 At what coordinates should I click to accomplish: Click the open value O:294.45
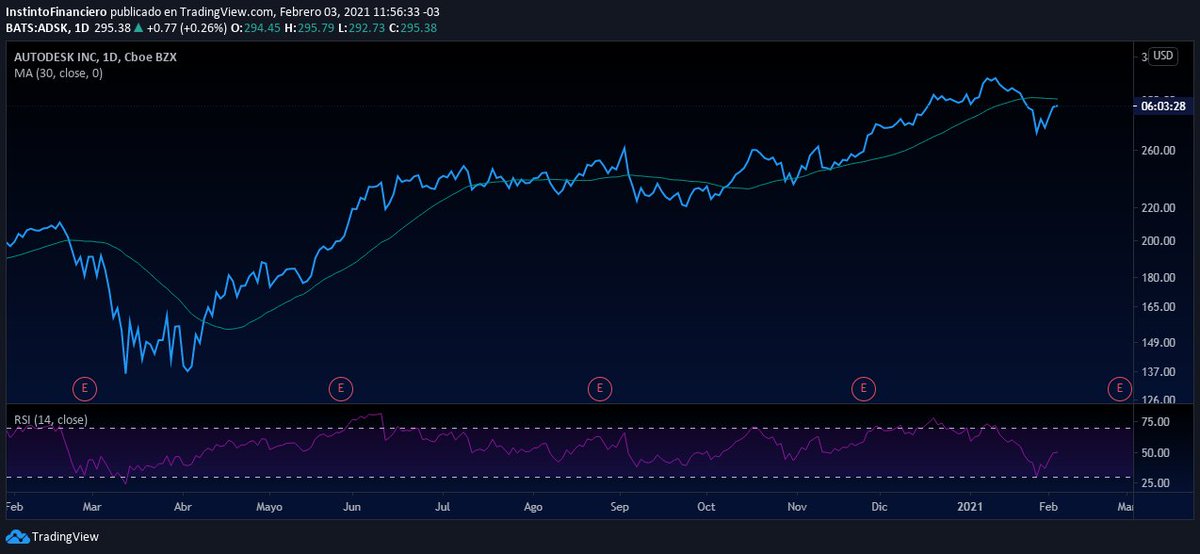click(x=258, y=27)
